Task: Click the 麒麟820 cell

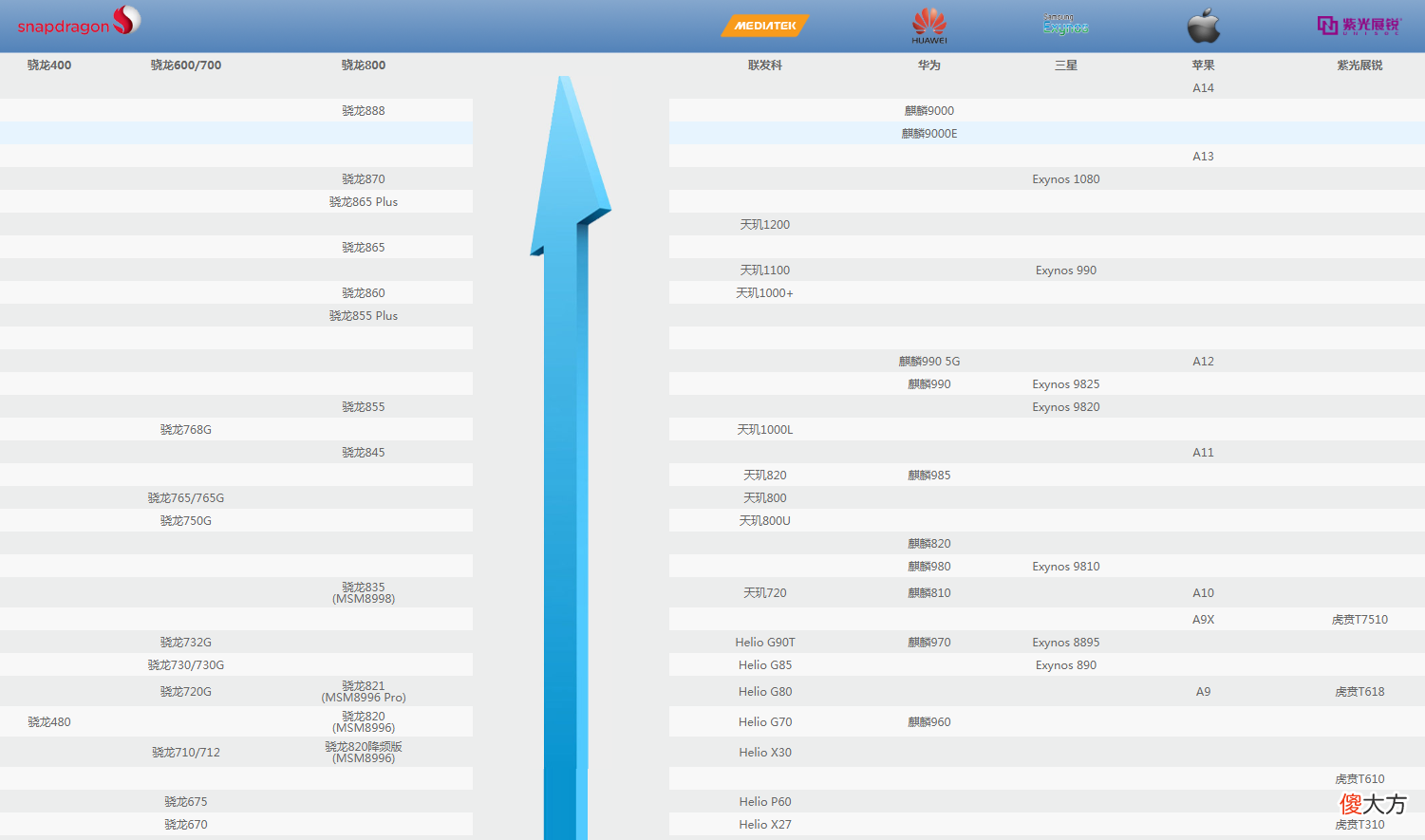Action: click(x=929, y=544)
